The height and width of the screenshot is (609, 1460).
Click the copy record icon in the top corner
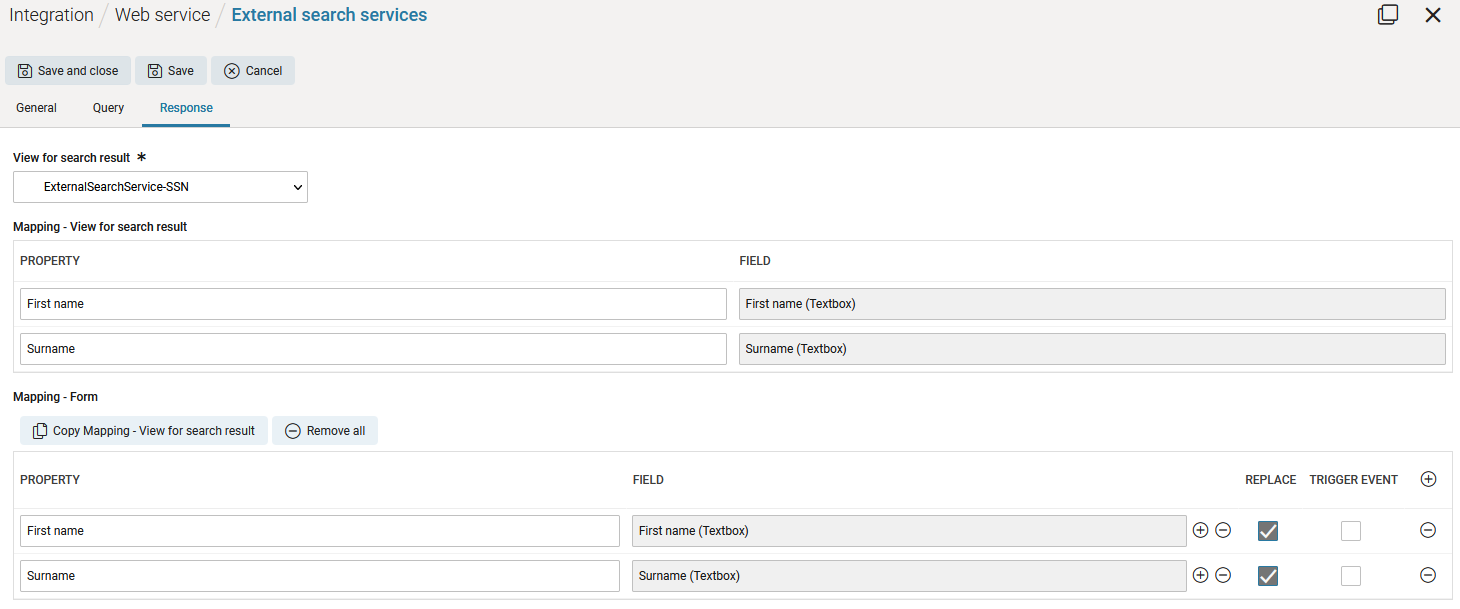[1388, 15]
